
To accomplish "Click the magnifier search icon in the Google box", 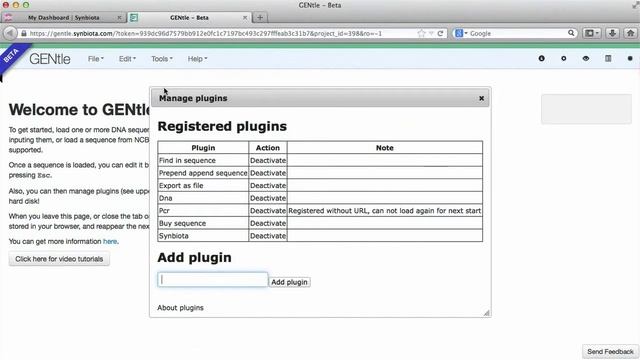I will pos(571,33).
